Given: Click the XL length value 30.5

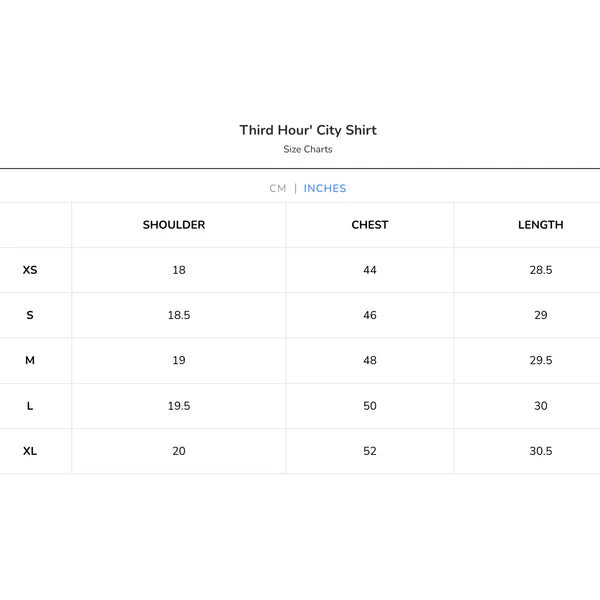Looking at the screenshot, I should 541,451.
